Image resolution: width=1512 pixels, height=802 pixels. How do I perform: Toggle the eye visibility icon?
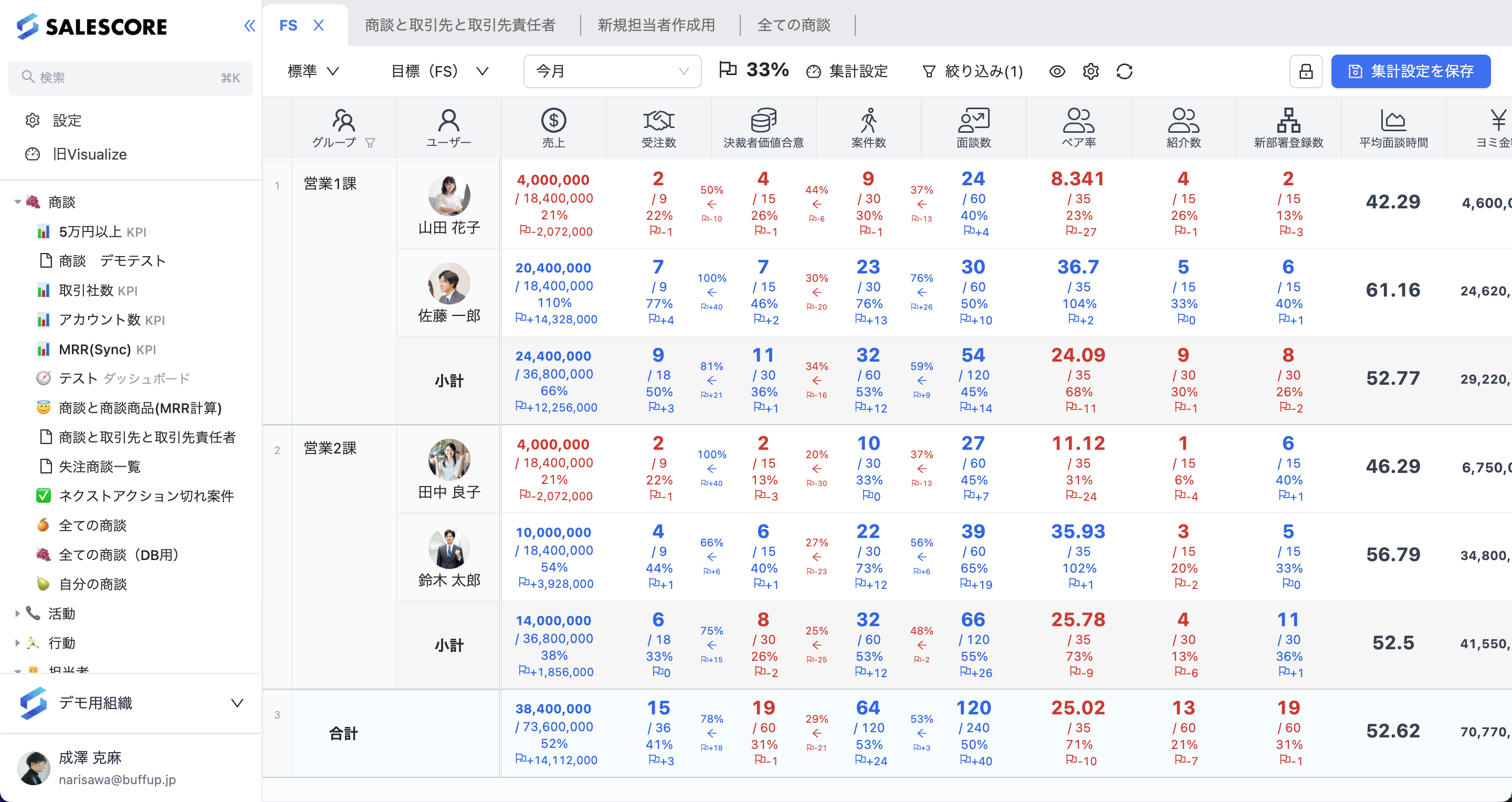point(1057,71)
